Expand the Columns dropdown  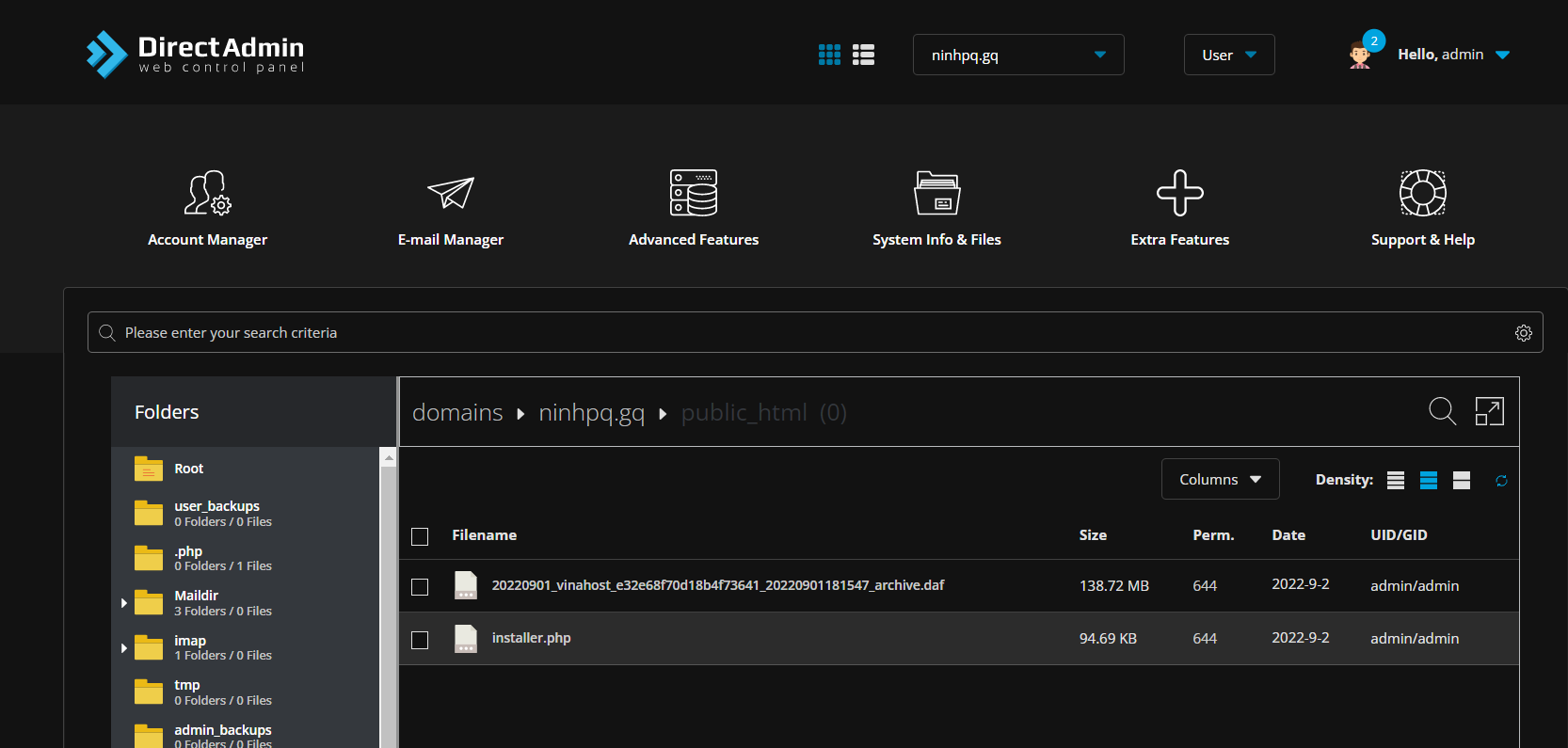click(1220, 479)
